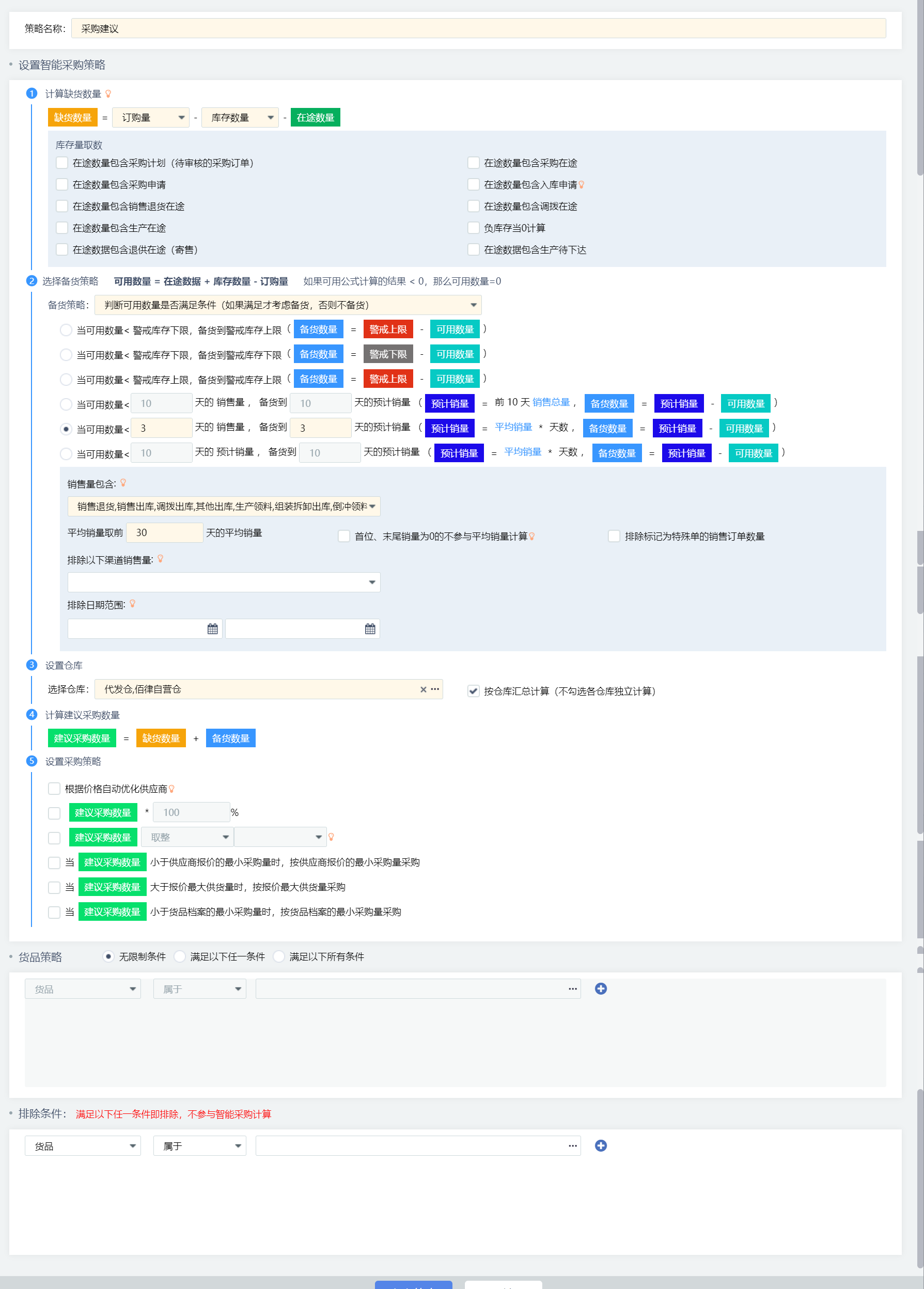924x1289 pixels.
Task: Open warehouse picker ellipsis button
Action: (x=435, y=689)
